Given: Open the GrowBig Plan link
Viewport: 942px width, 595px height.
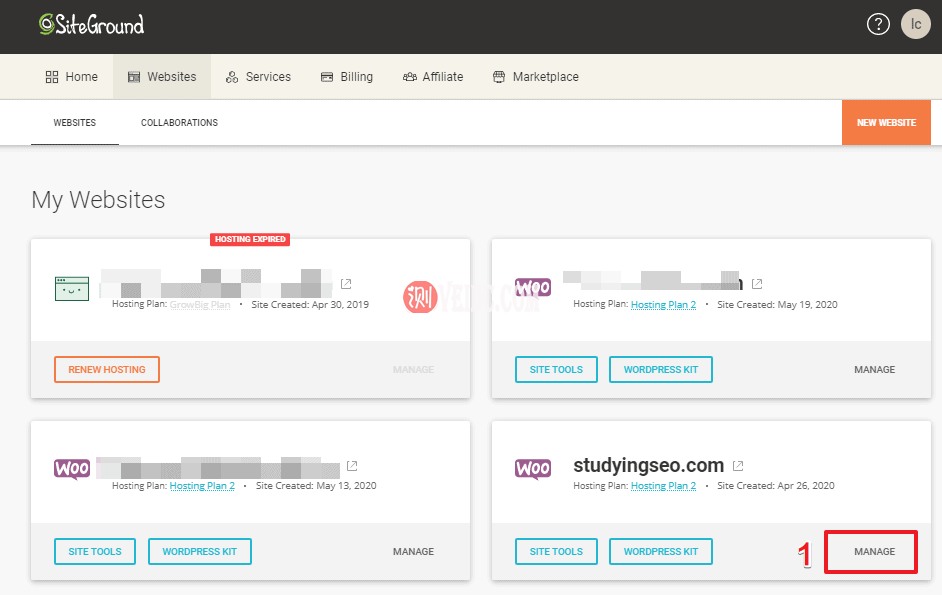Looking at the screenshot, I should click(200, 305).
